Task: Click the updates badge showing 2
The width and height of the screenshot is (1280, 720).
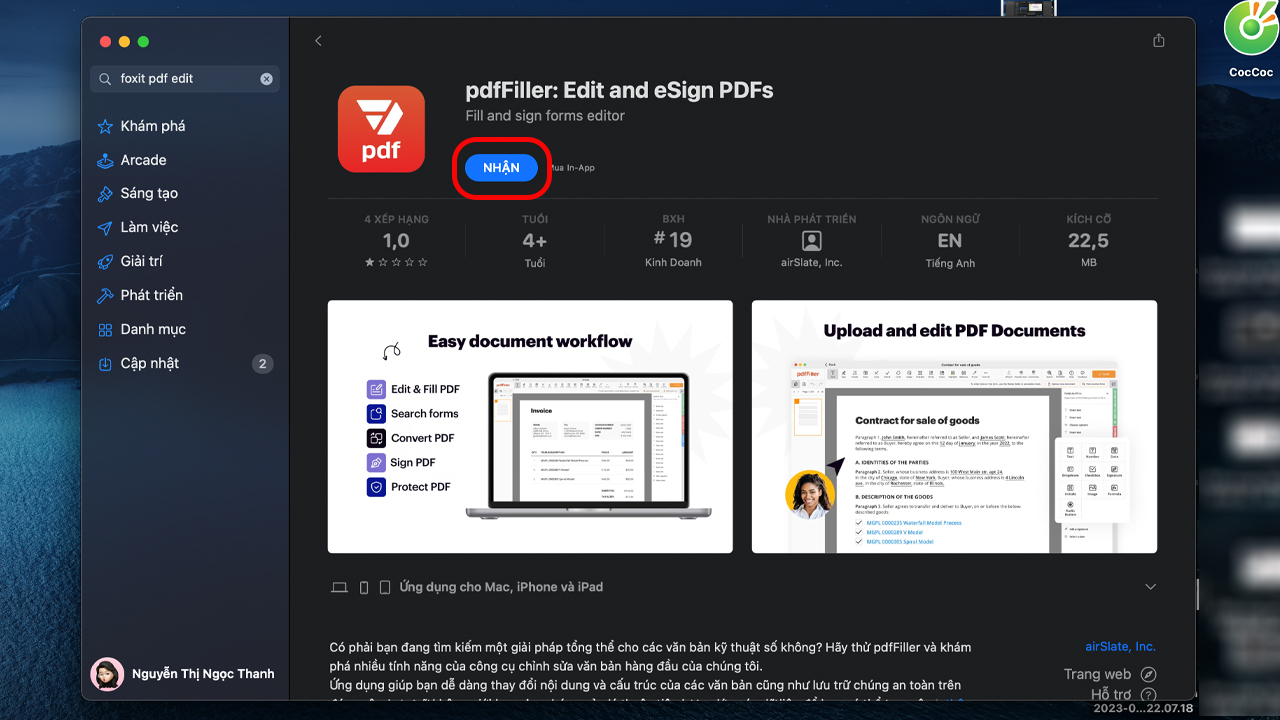Action: 263,364
